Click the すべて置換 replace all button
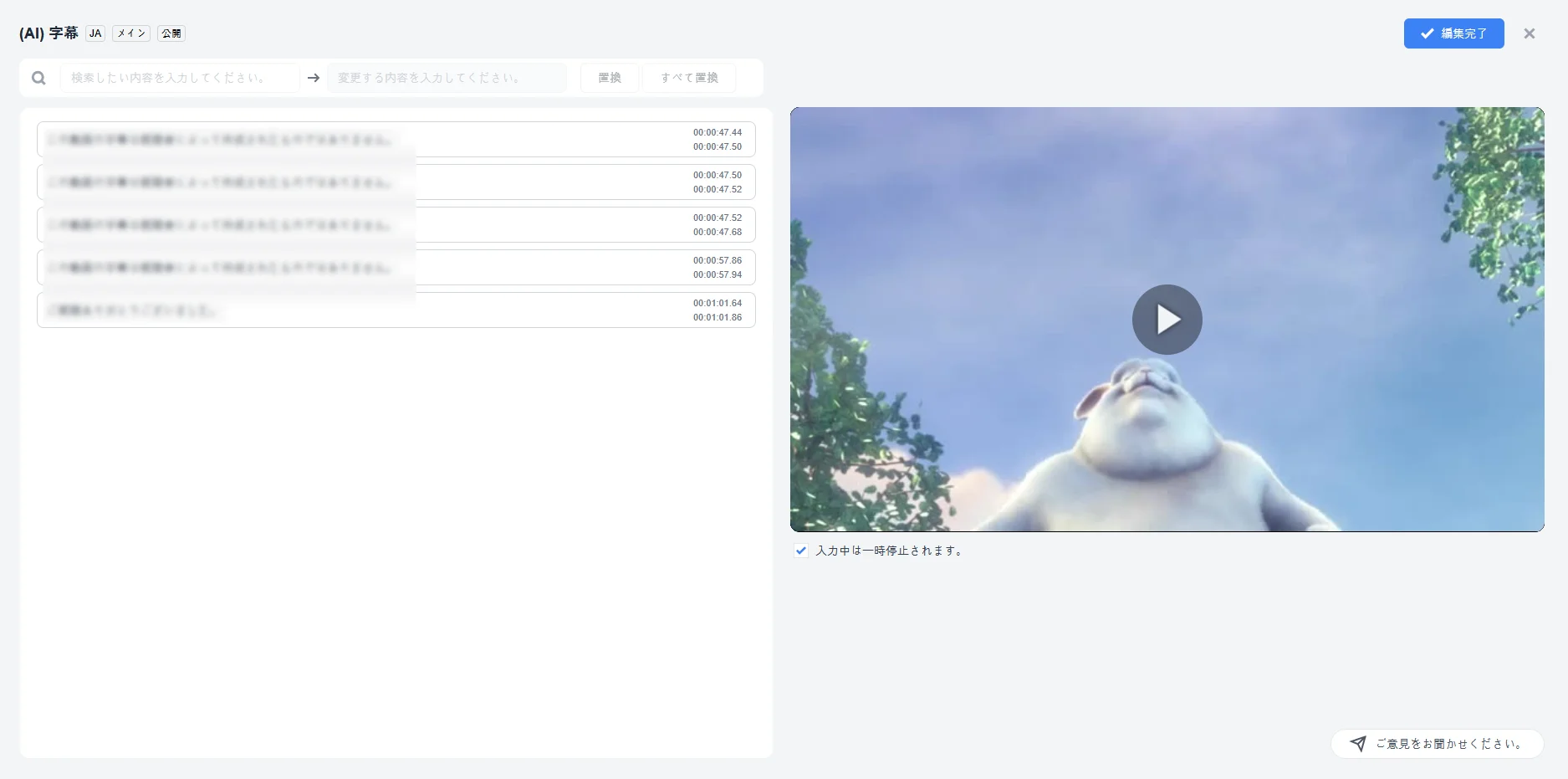 (689, 78)
